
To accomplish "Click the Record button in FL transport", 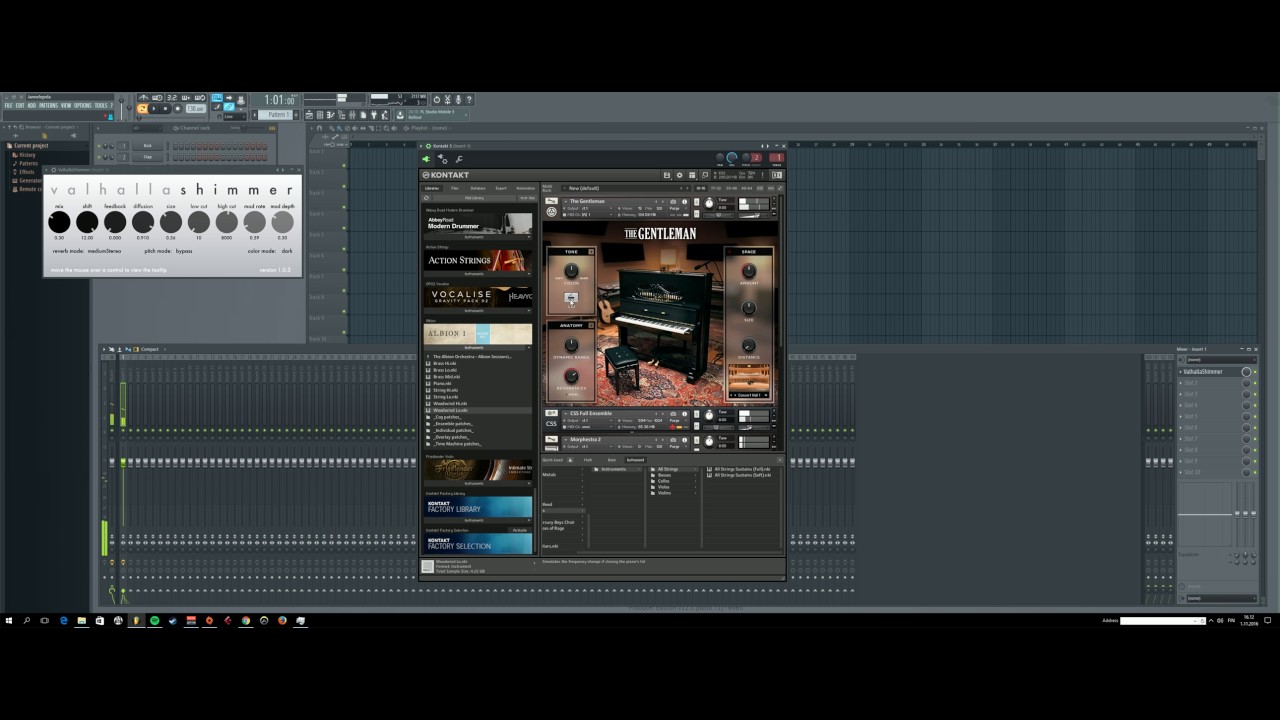I will pos(178,108).
